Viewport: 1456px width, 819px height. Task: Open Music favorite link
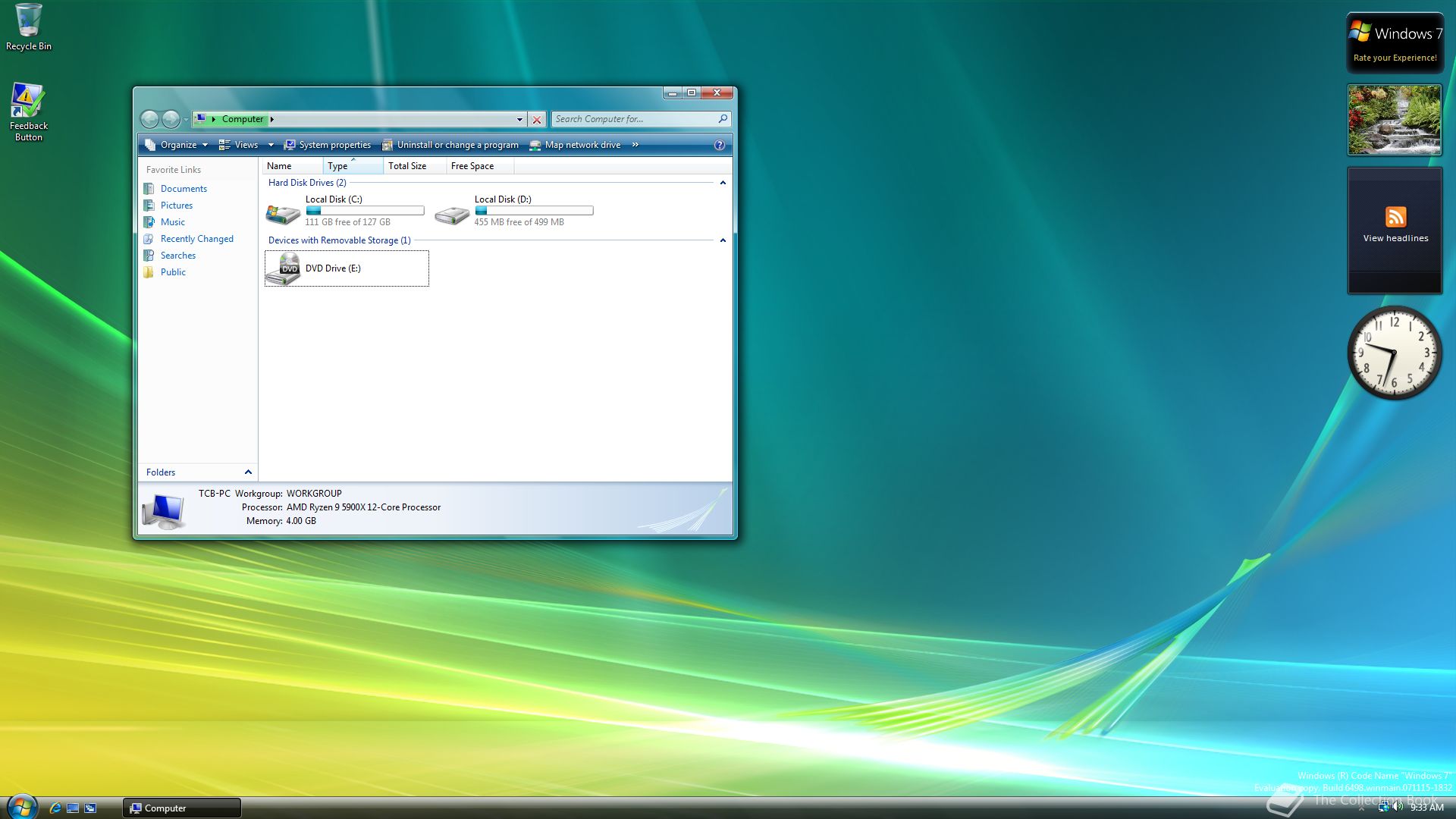(x=173, y=222)
